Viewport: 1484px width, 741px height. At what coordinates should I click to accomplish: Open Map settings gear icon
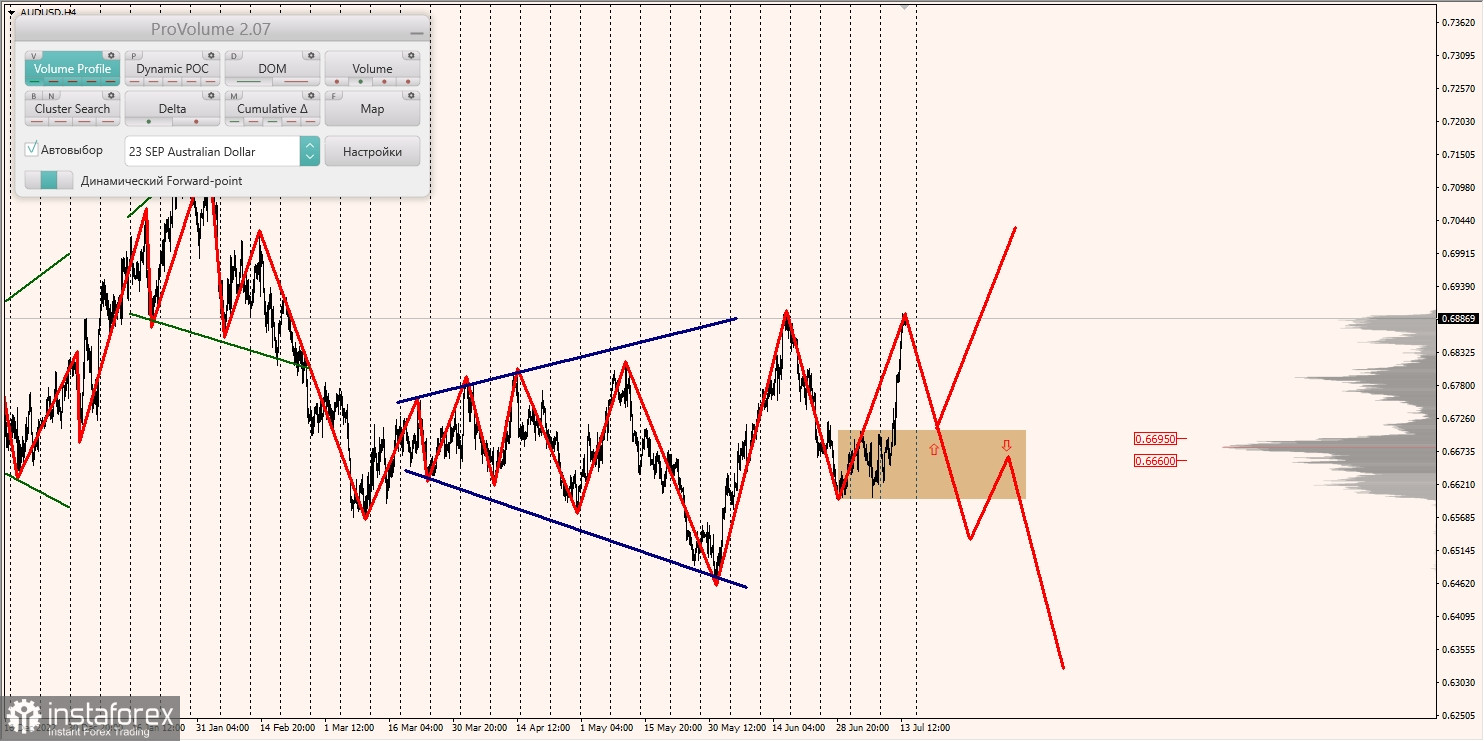pos(411,96)
